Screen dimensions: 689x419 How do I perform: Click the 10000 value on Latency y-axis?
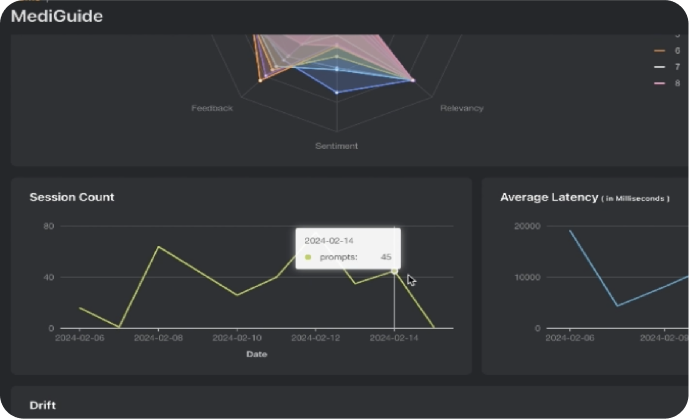[527, 277]
